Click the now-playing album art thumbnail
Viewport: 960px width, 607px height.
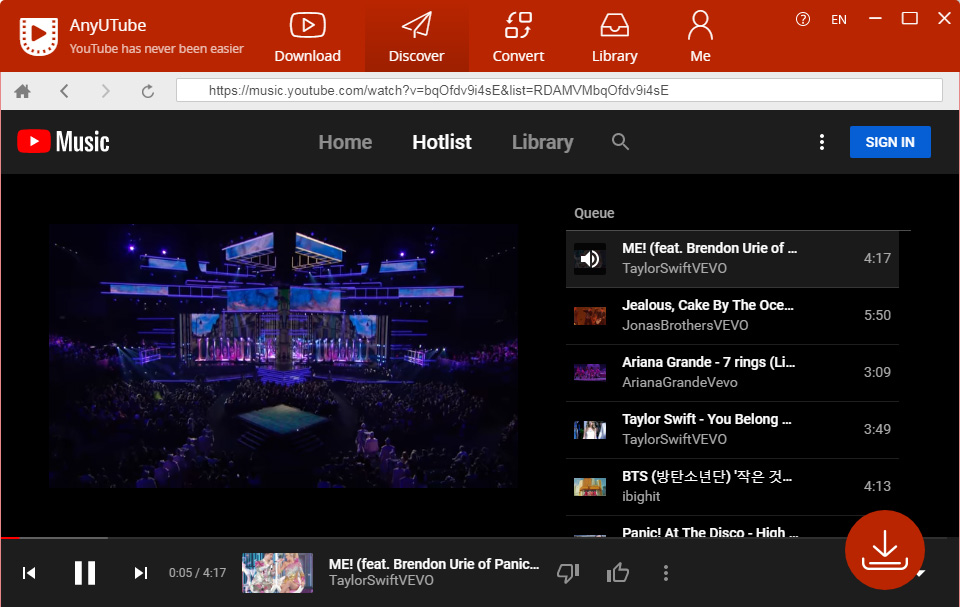tap(277, 573)
